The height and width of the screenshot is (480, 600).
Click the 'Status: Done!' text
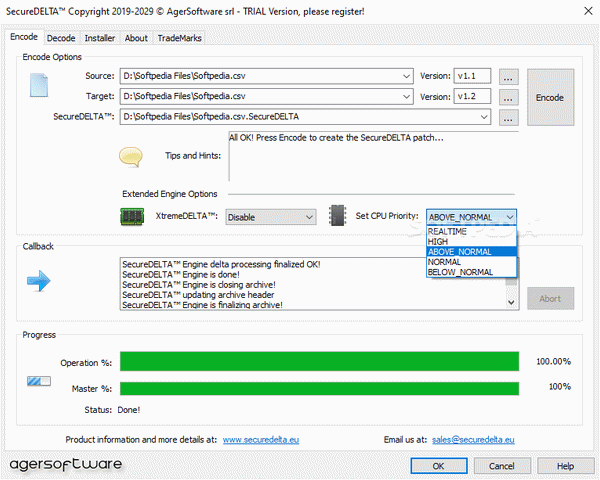112,410
